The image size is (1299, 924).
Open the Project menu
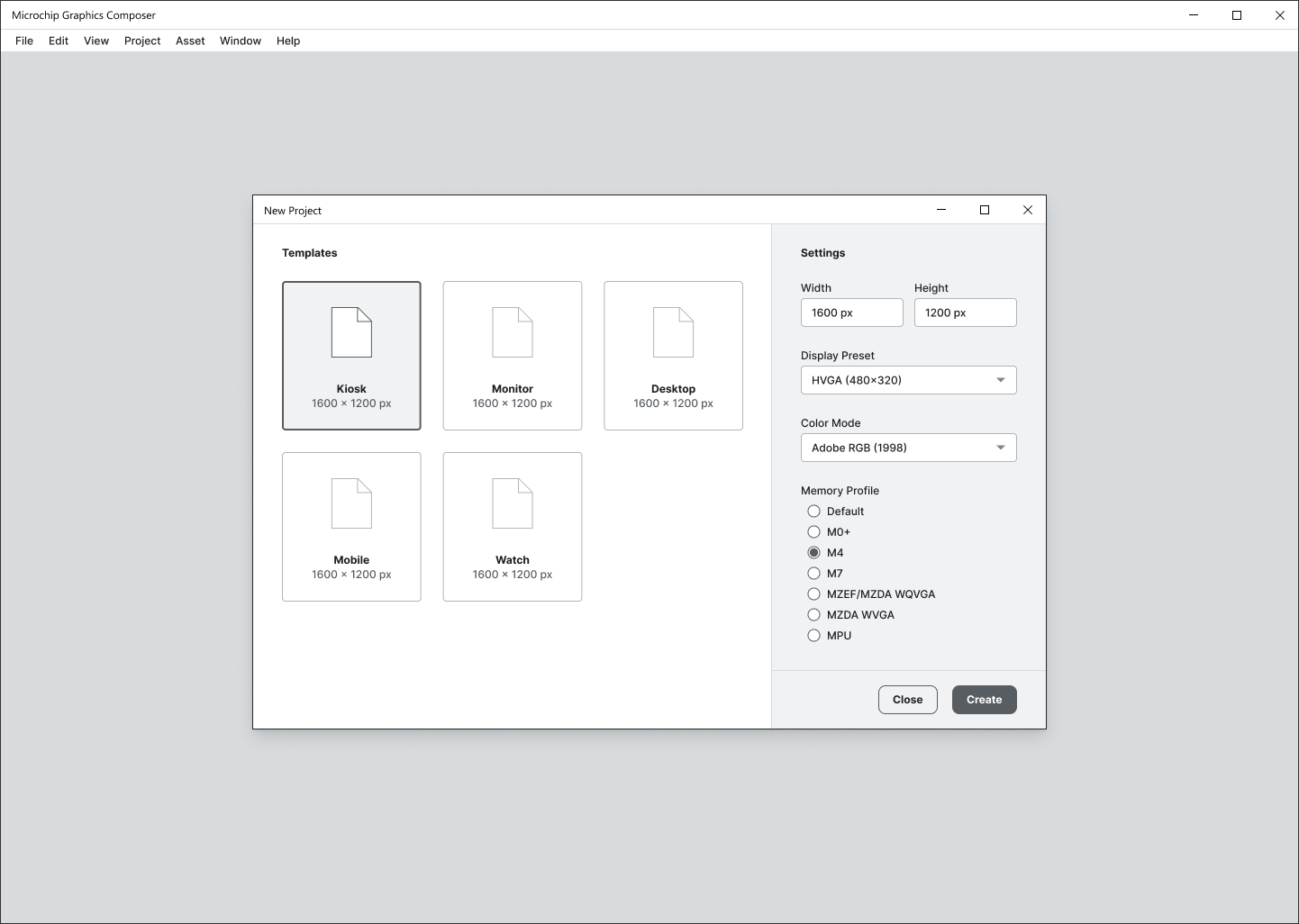tap(142, 41)
